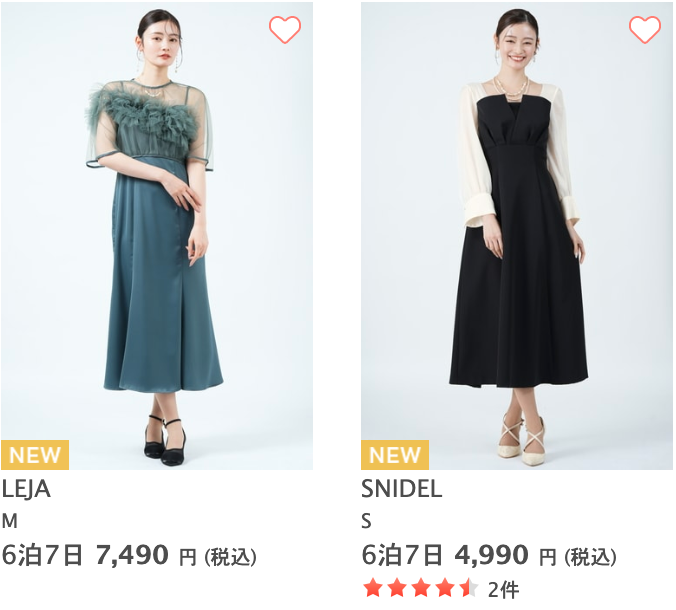
Task: Click the first red star in the rating
Action: tap(373, 588)
